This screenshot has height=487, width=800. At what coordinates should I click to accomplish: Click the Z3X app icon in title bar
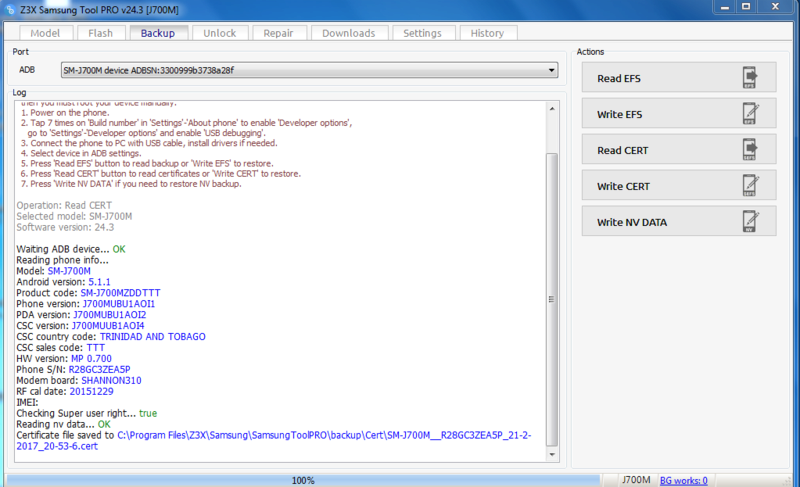[10, 10]
